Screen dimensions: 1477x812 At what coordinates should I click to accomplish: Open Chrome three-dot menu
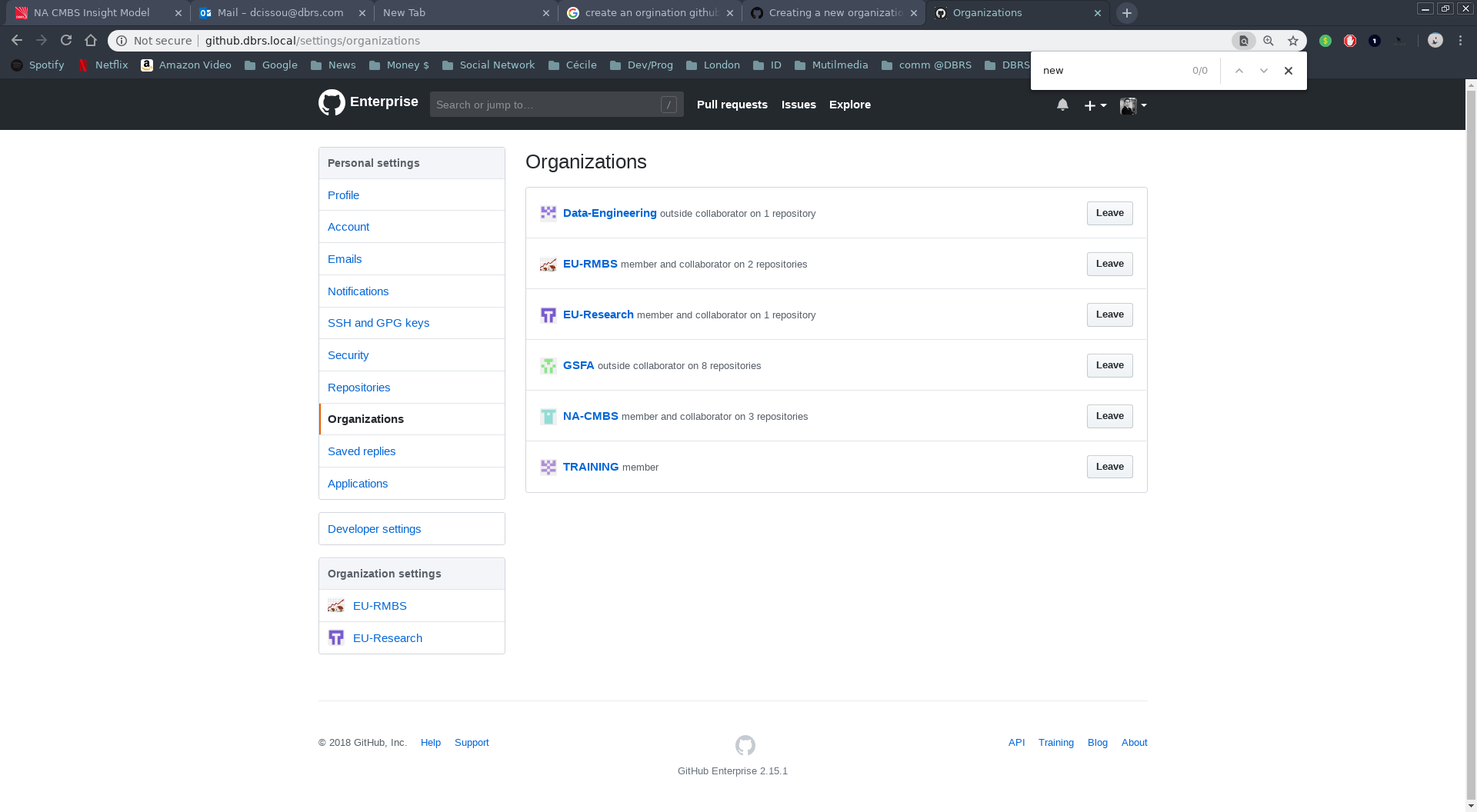1460,41
